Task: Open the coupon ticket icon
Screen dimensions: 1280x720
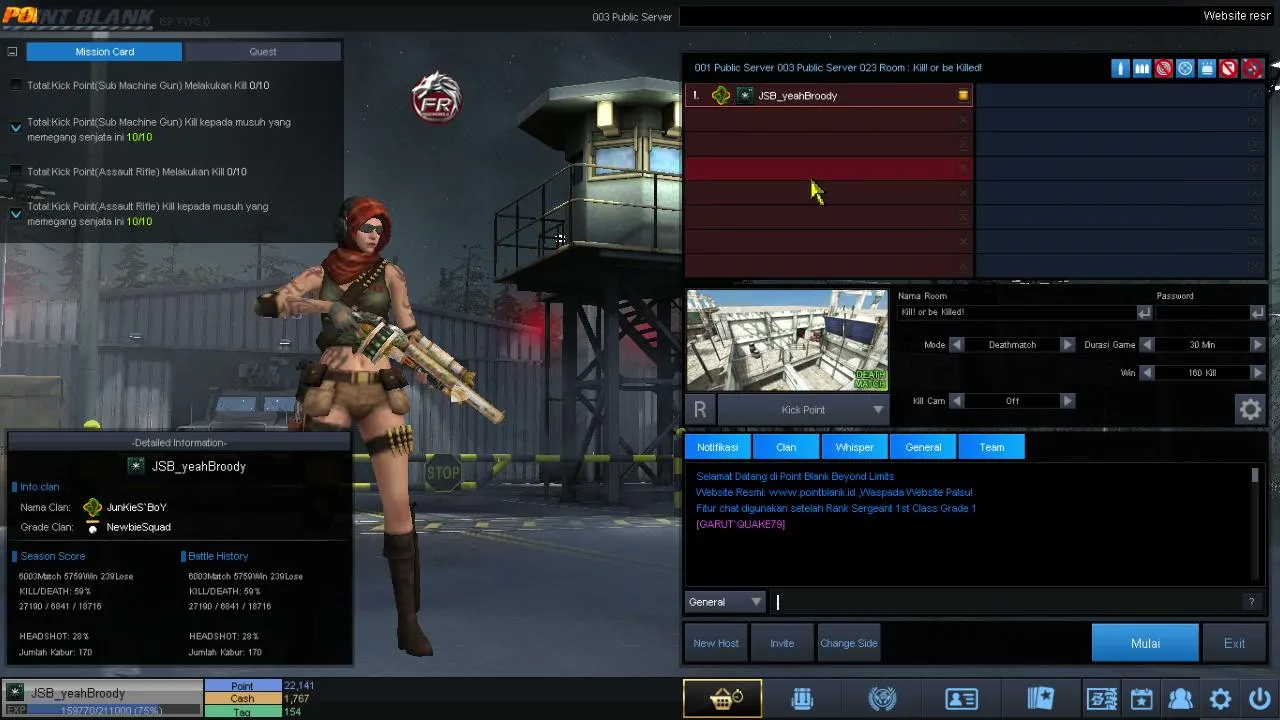Action: pos(1101,699)
